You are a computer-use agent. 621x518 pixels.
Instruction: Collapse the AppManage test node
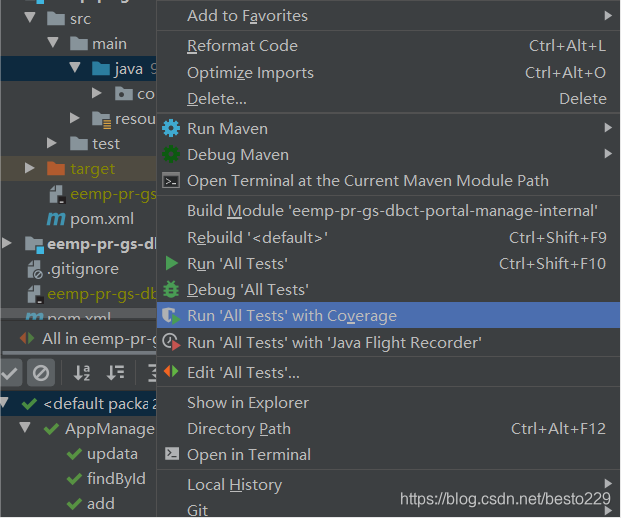(x=25, y=427)
